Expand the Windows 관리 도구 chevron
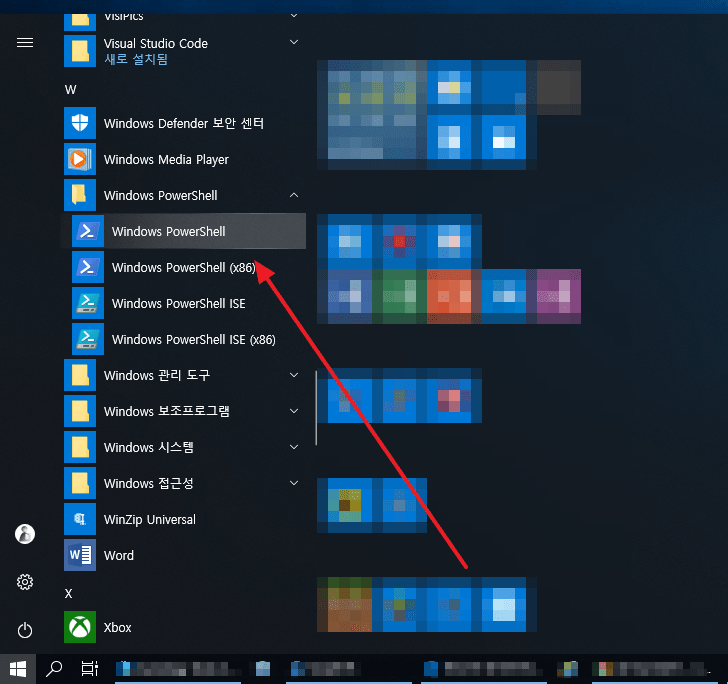The height and width of the screenshot is (684, 728). click(x=294, y=375)
